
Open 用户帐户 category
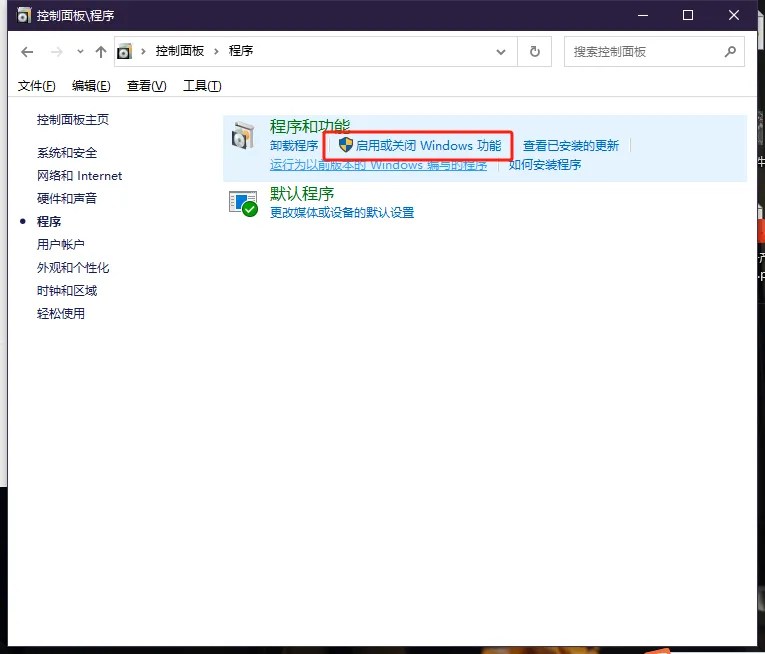(60, 245)
